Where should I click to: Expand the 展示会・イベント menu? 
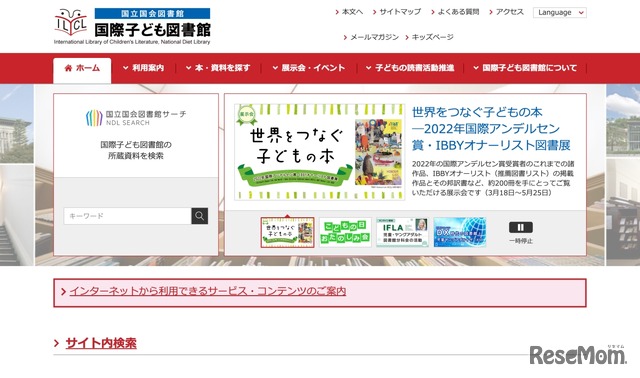pos(309,68)
